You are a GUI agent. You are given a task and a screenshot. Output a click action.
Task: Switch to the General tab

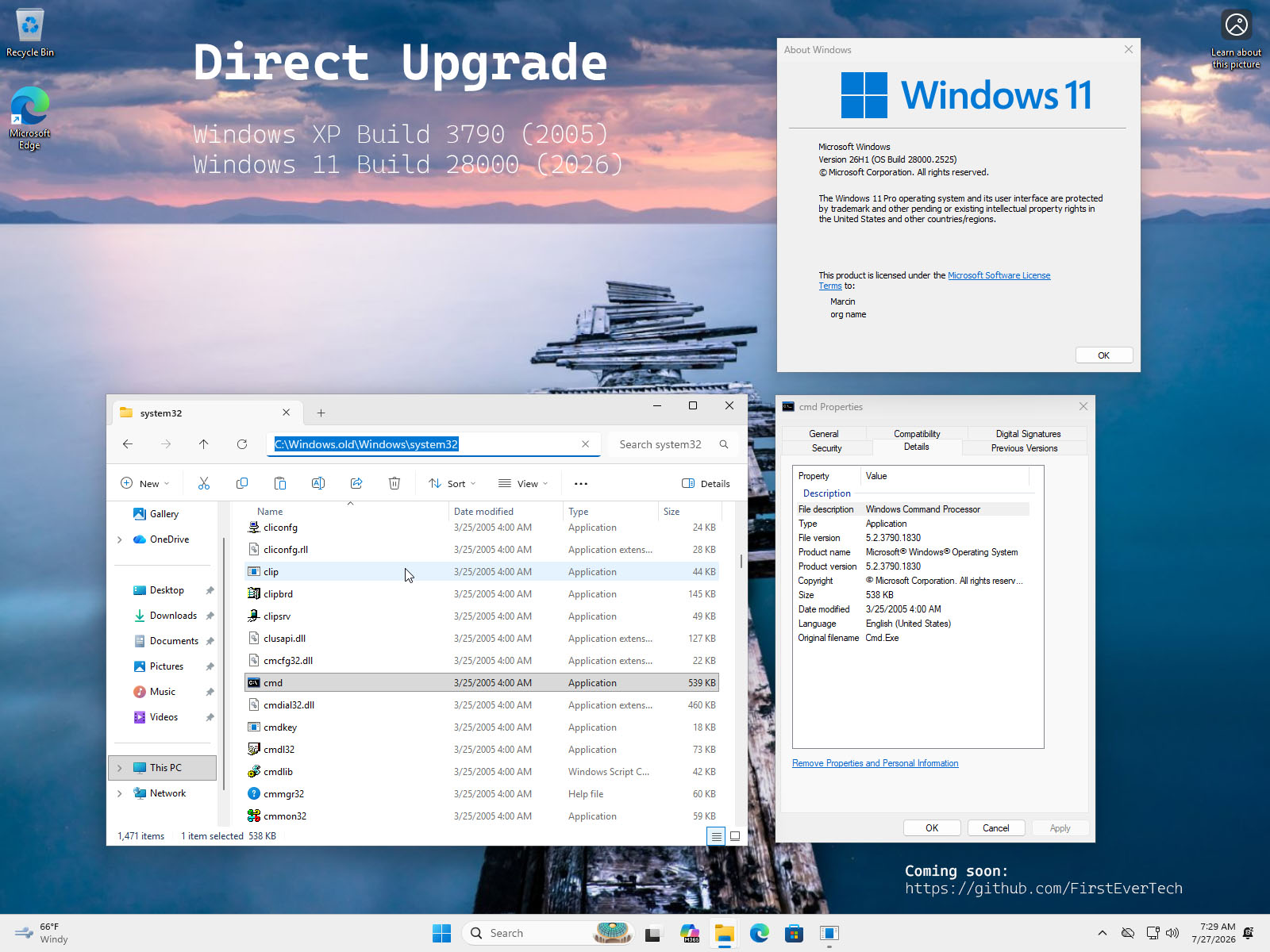[x=823, y=434]
